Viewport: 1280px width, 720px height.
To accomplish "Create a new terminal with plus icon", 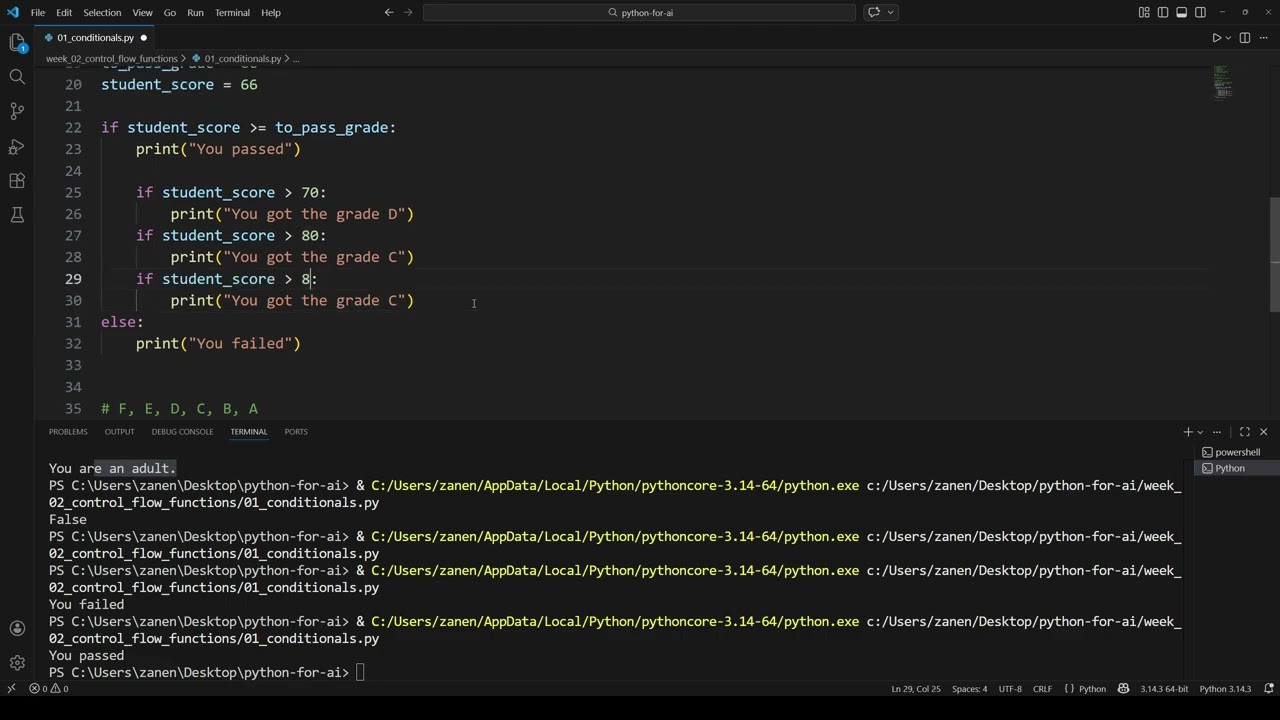I will click(x=1188, y=432).
